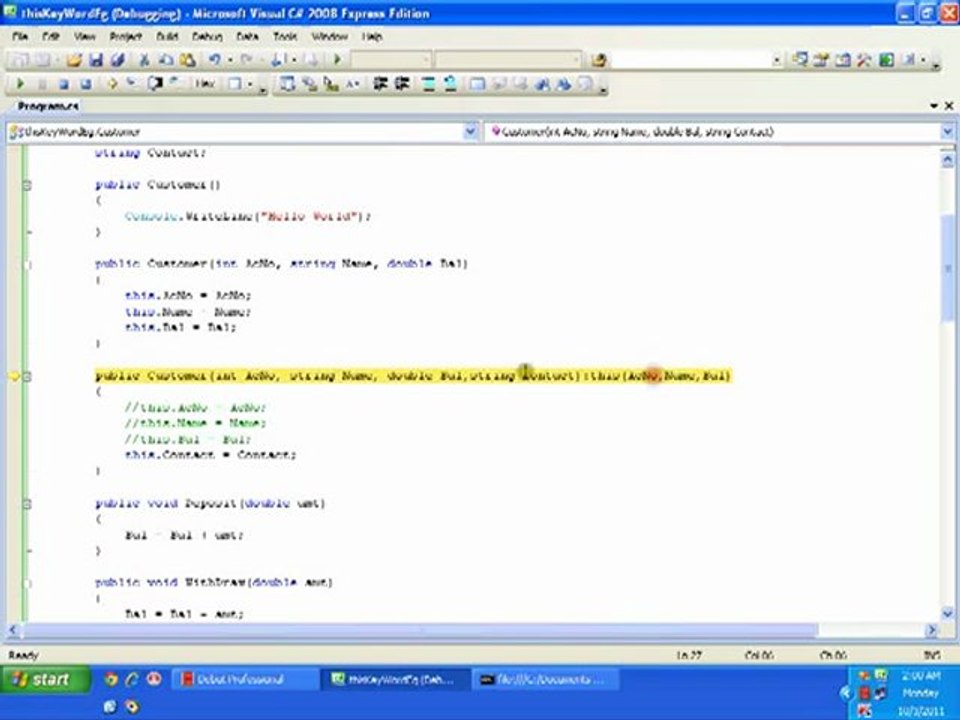
Task: Click the Quick Info toolbar icon
Action: point(331,84)
